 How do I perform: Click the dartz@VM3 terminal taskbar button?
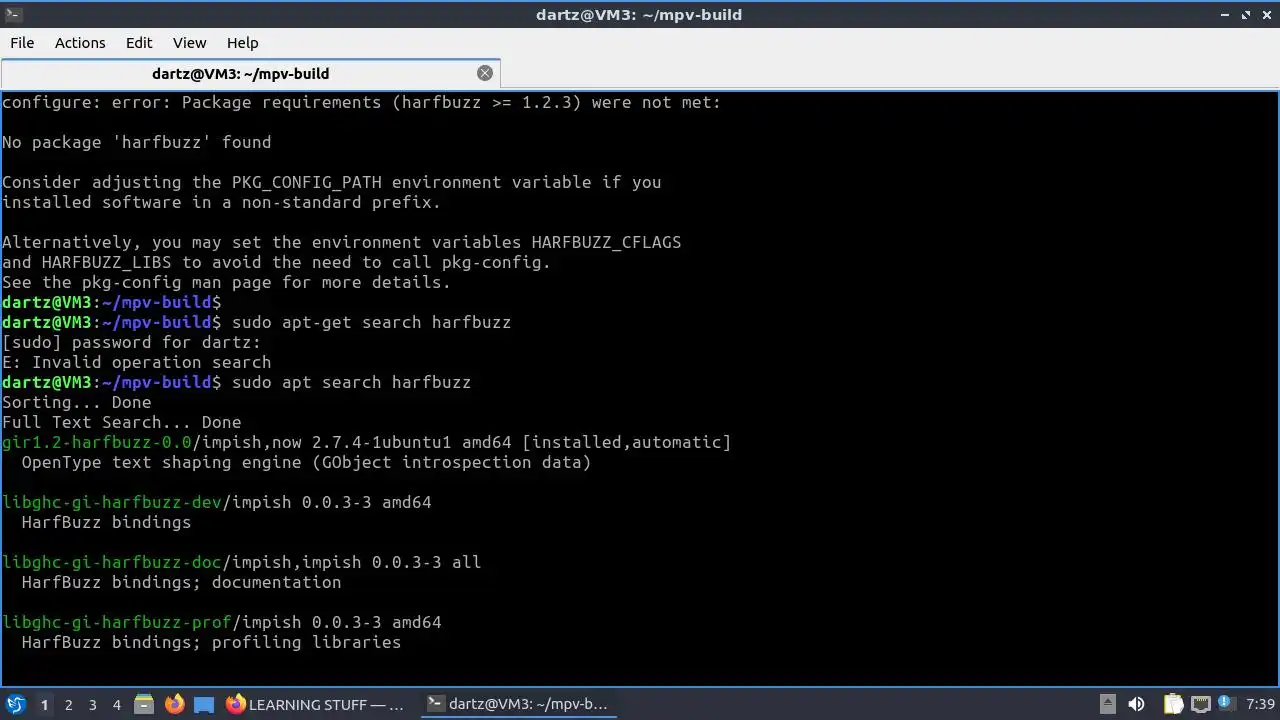517,704
